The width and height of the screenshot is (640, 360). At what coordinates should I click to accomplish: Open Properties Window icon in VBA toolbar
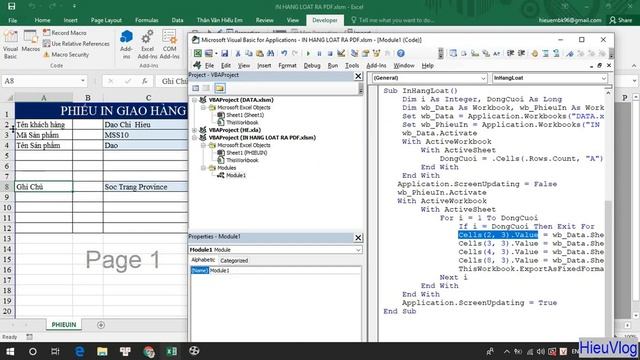tap(365, 53)
